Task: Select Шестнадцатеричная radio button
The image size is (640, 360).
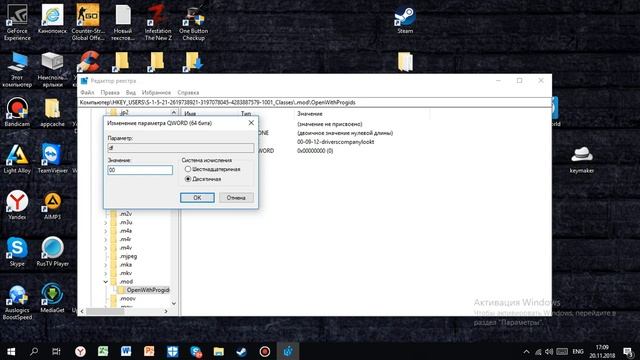Action: [188, 169]
